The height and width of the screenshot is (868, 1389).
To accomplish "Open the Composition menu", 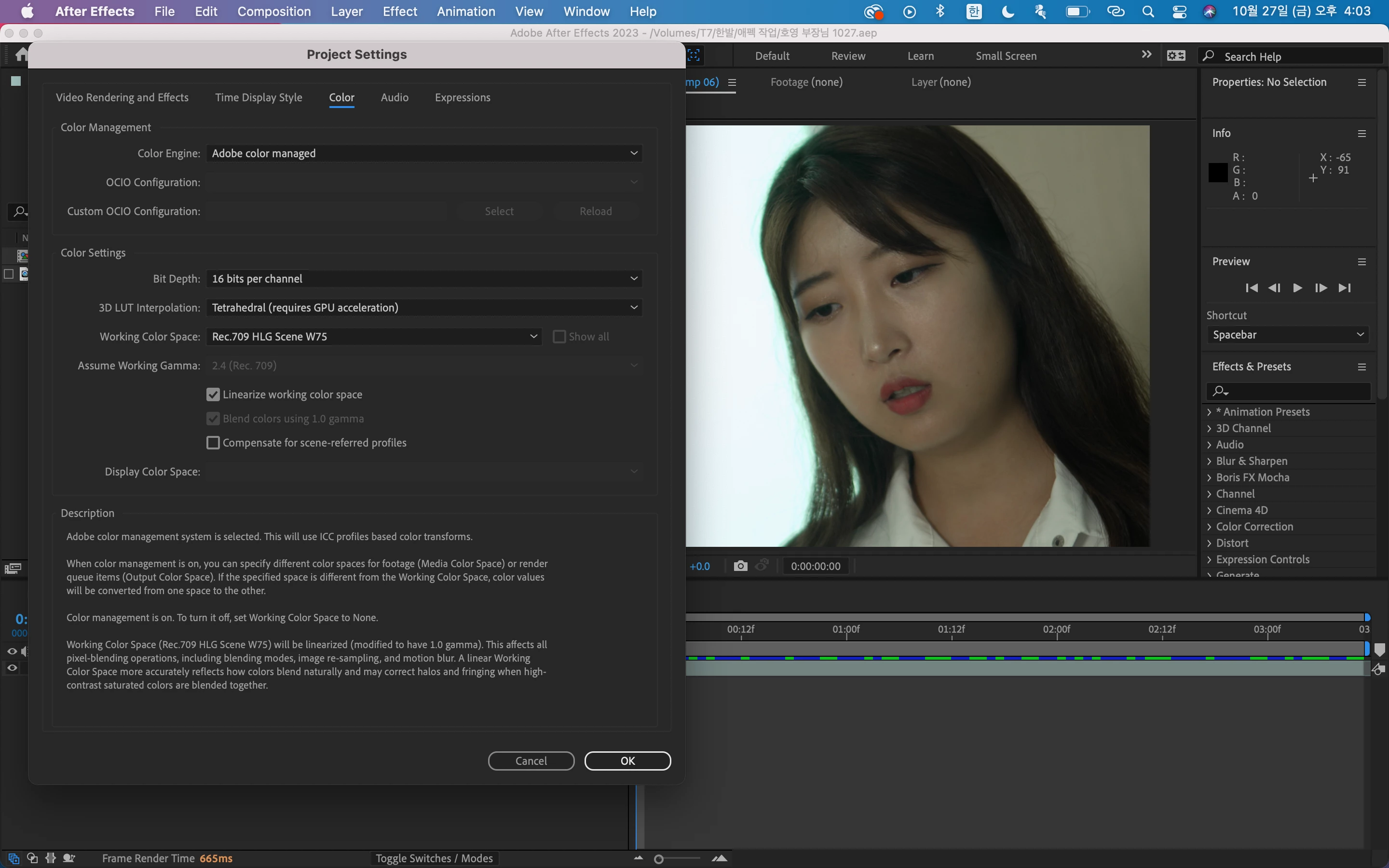I will [274, 12].
